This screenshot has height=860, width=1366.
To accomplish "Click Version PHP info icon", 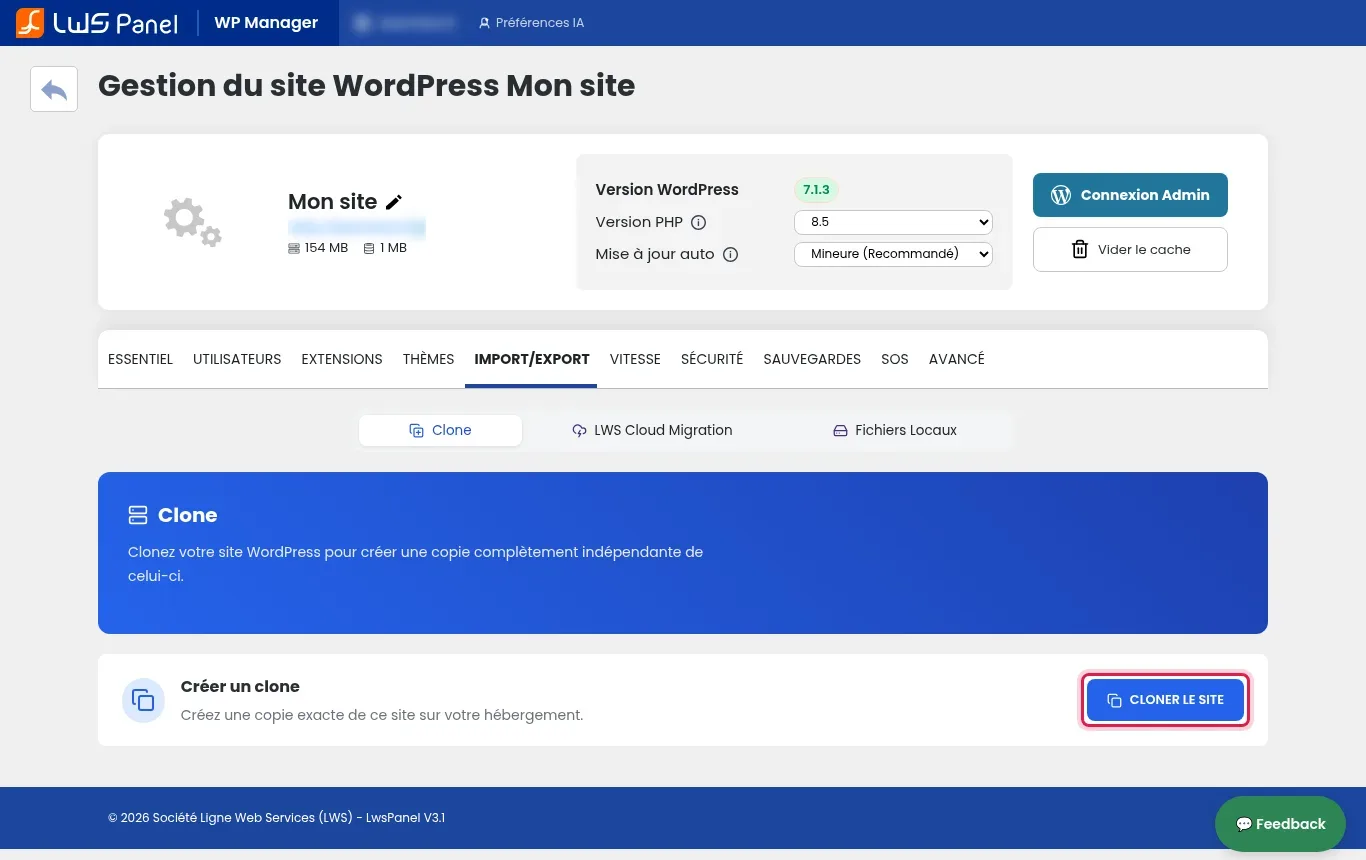I will [699, 222].
